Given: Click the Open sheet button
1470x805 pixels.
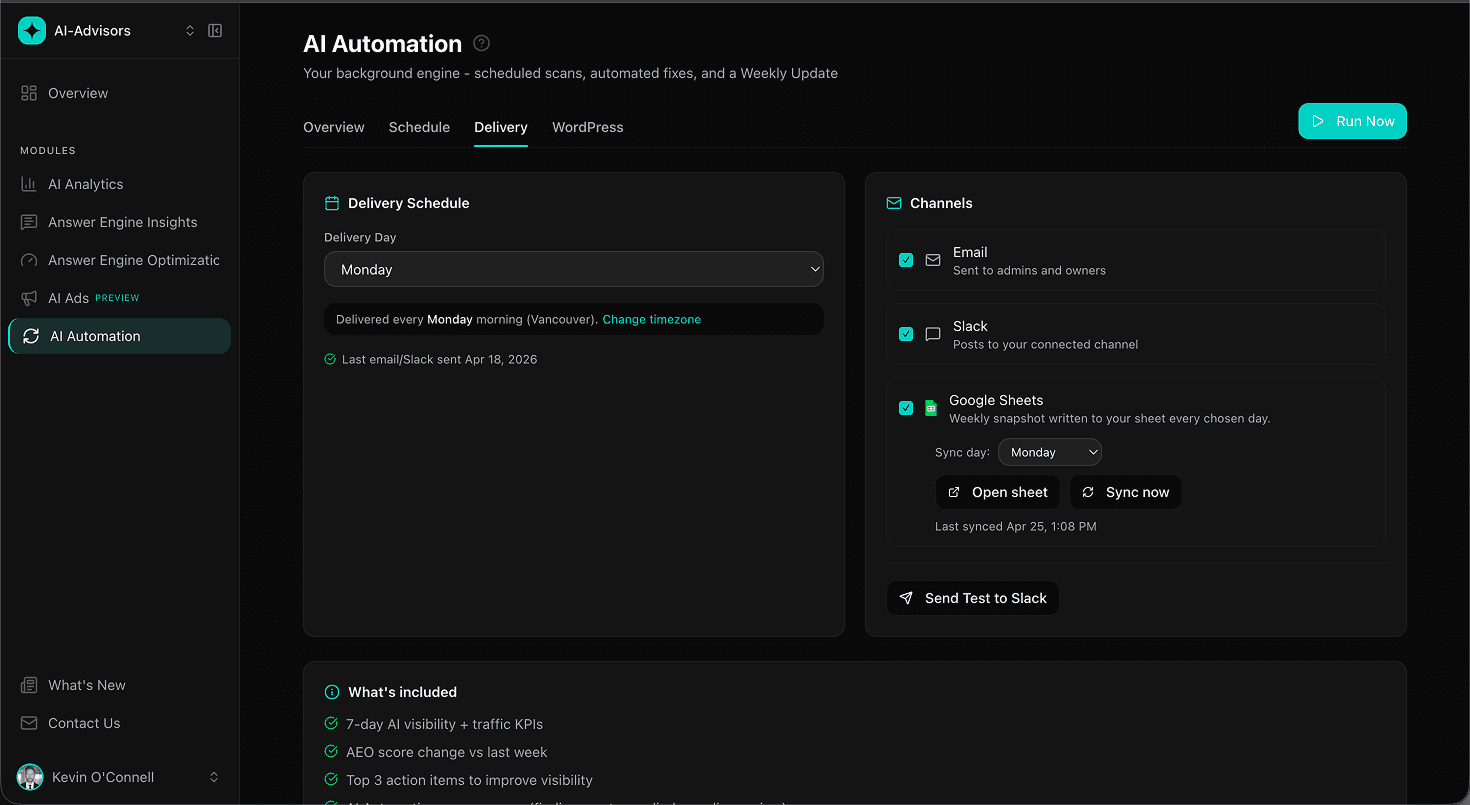Looking at the screenshot, I should (x=998, y=492).
